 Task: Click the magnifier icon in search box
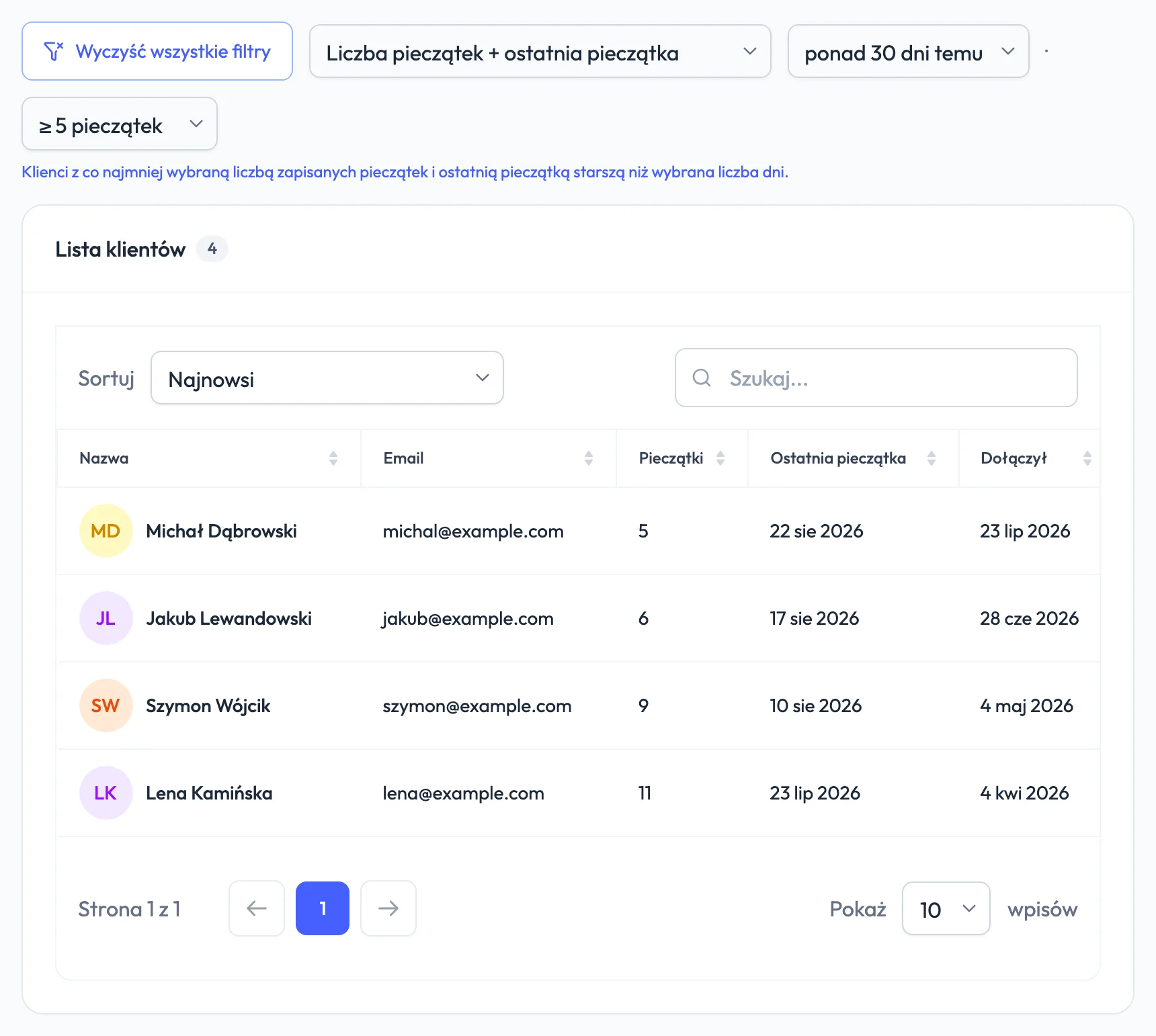point(702,378)
